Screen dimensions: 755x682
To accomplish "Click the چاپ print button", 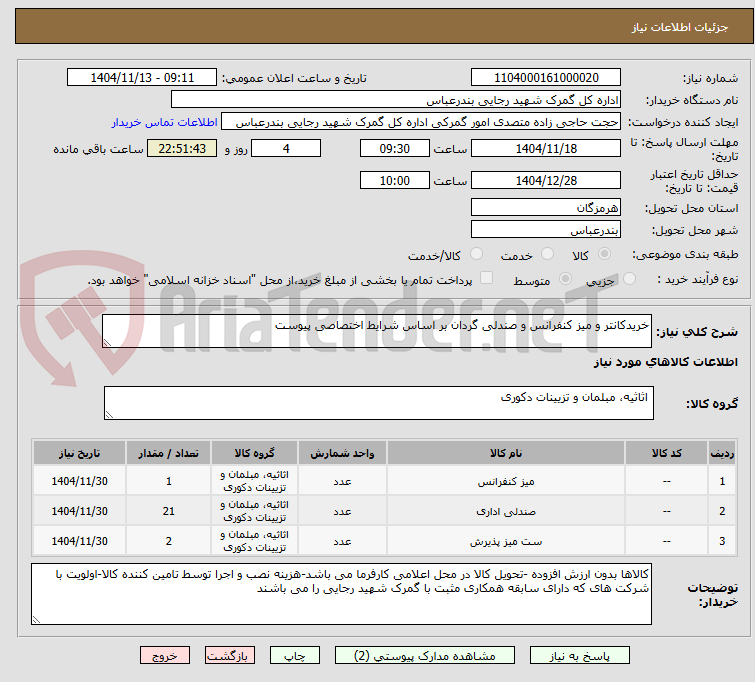I will [x=295, y=656].
